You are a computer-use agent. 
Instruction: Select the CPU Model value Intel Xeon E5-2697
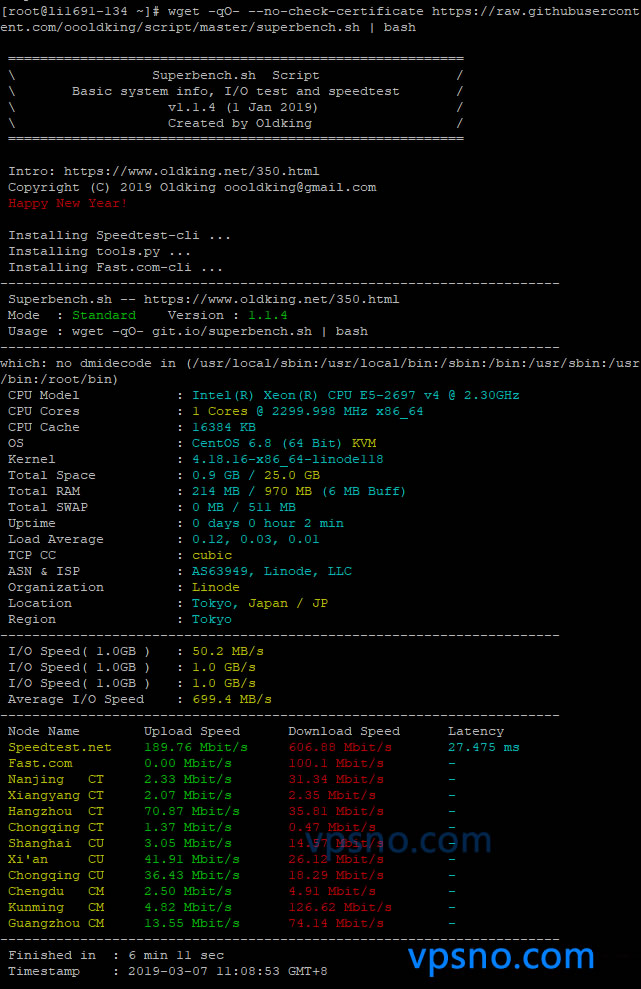point(355,395)
